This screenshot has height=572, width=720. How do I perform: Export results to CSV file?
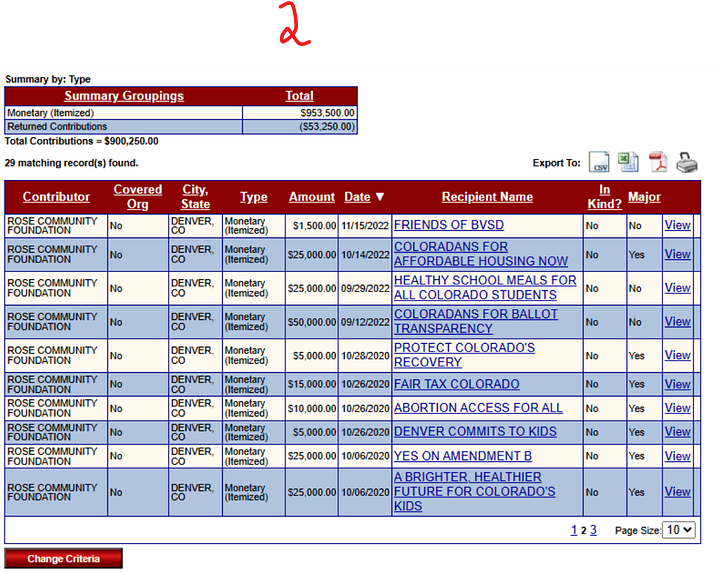click(599, 162)
